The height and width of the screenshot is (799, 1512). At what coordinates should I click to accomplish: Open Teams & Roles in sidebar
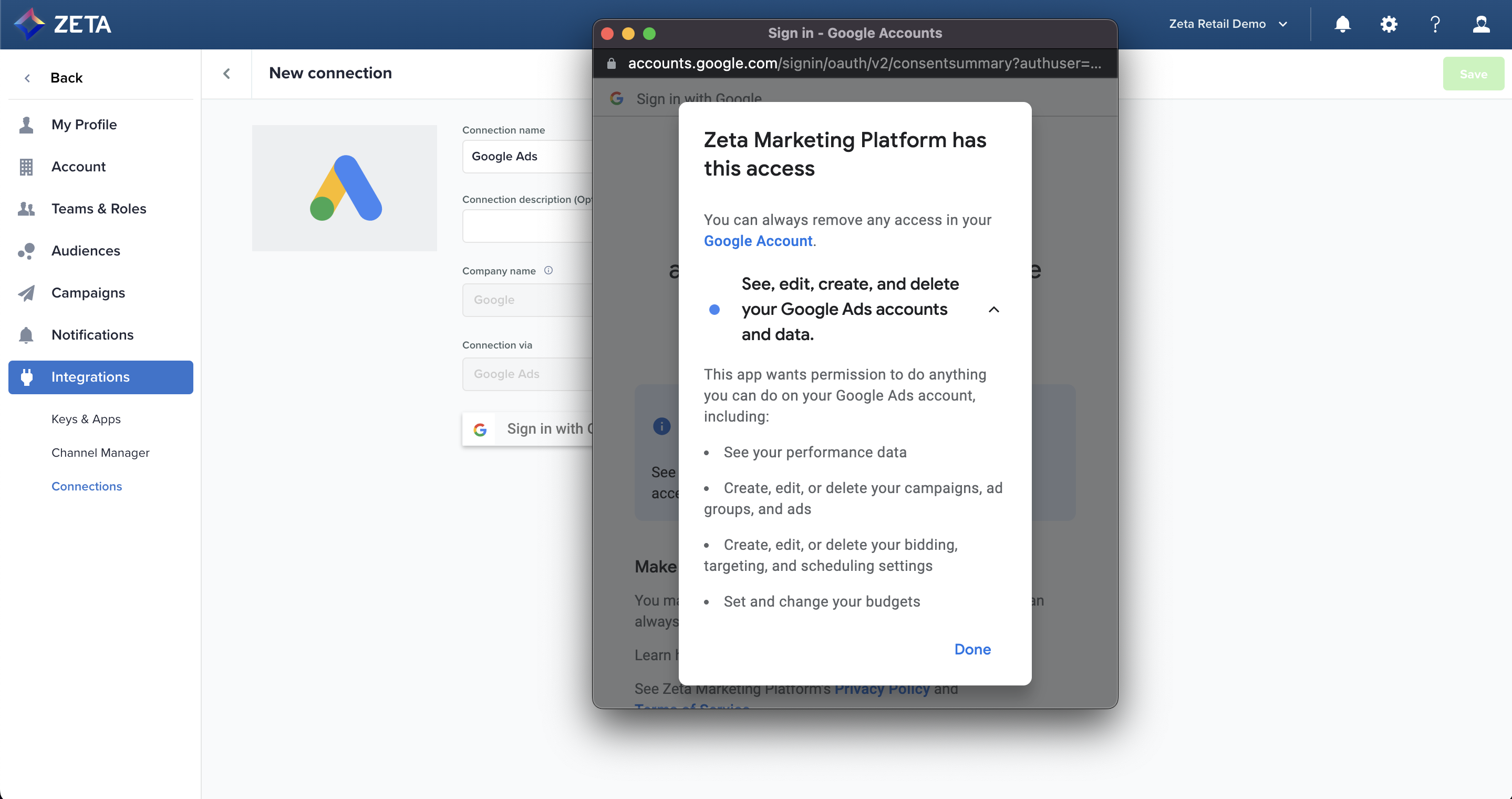99,208
